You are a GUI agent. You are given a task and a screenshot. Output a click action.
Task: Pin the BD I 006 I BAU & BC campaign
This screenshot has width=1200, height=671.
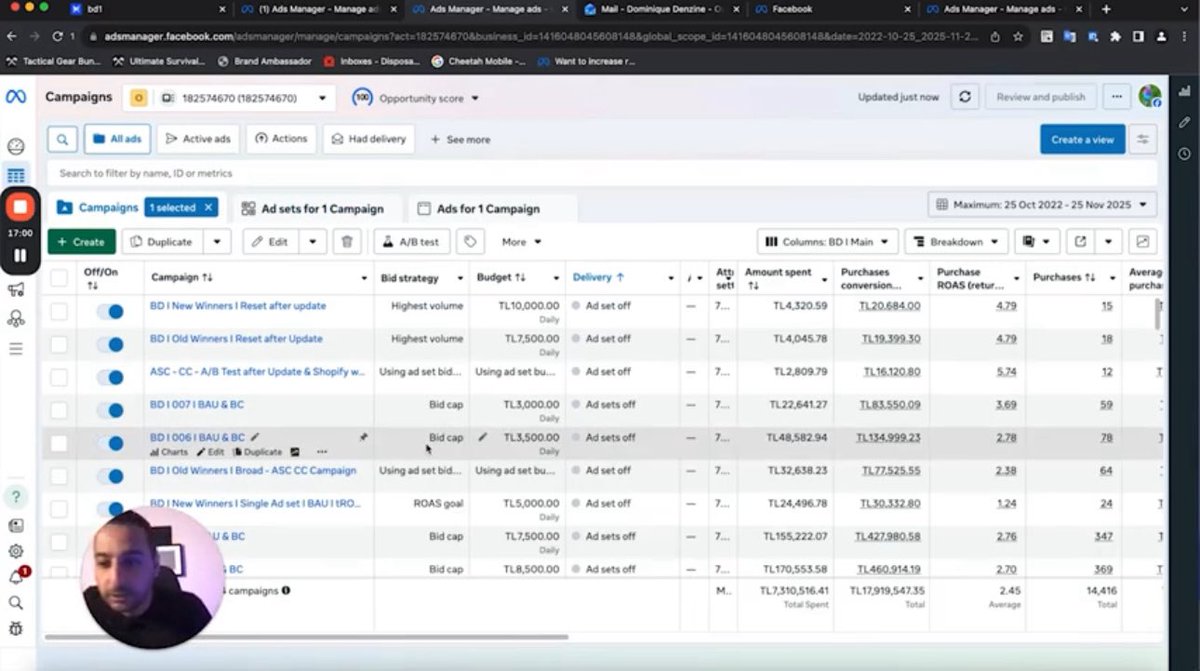363,437
